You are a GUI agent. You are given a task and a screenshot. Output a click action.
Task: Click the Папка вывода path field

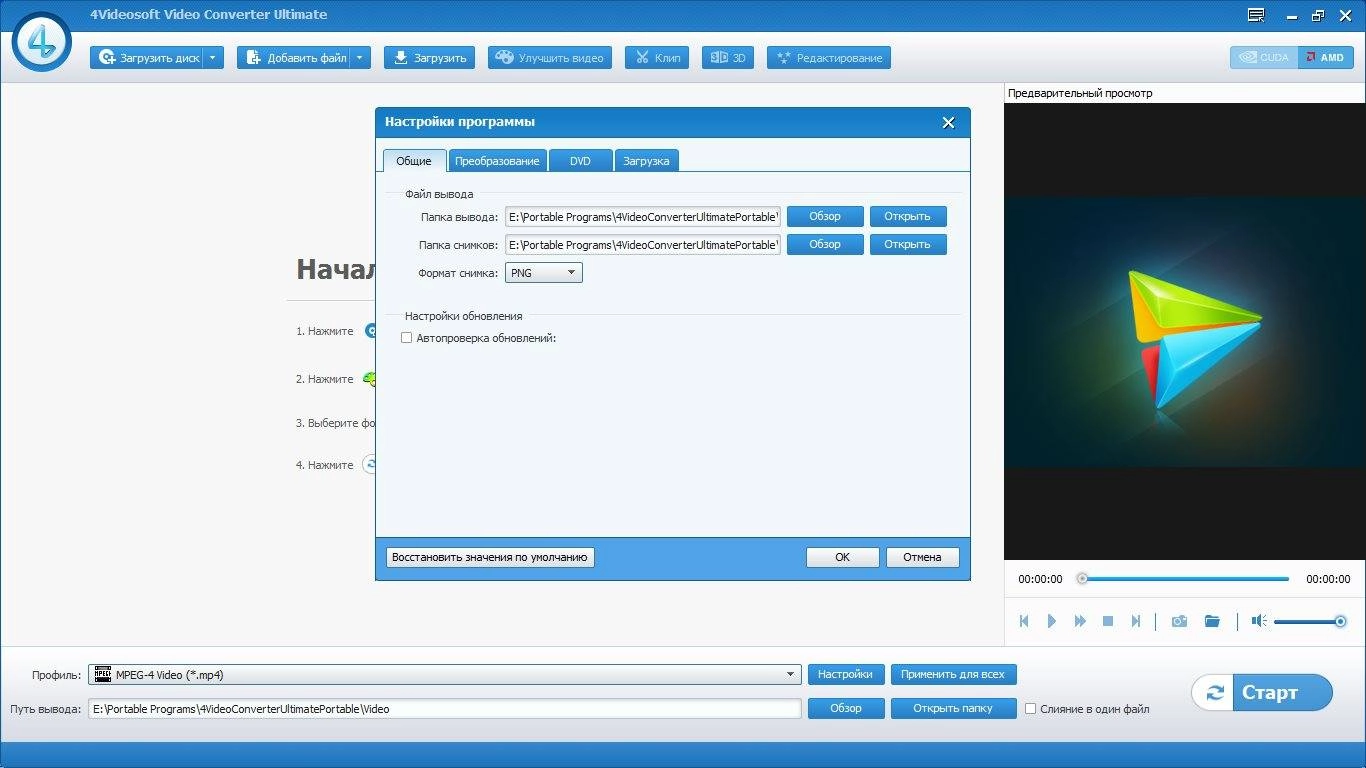click(643, 217)
